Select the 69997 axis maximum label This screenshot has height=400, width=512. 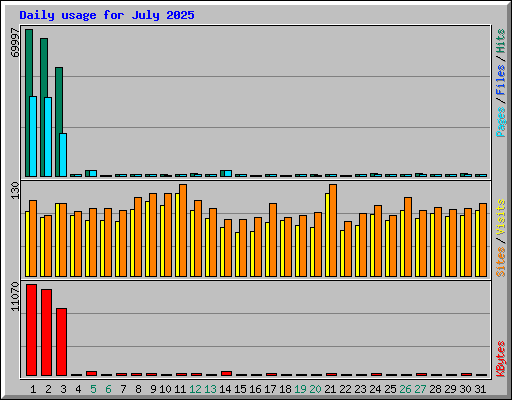[x=15, y=43]
